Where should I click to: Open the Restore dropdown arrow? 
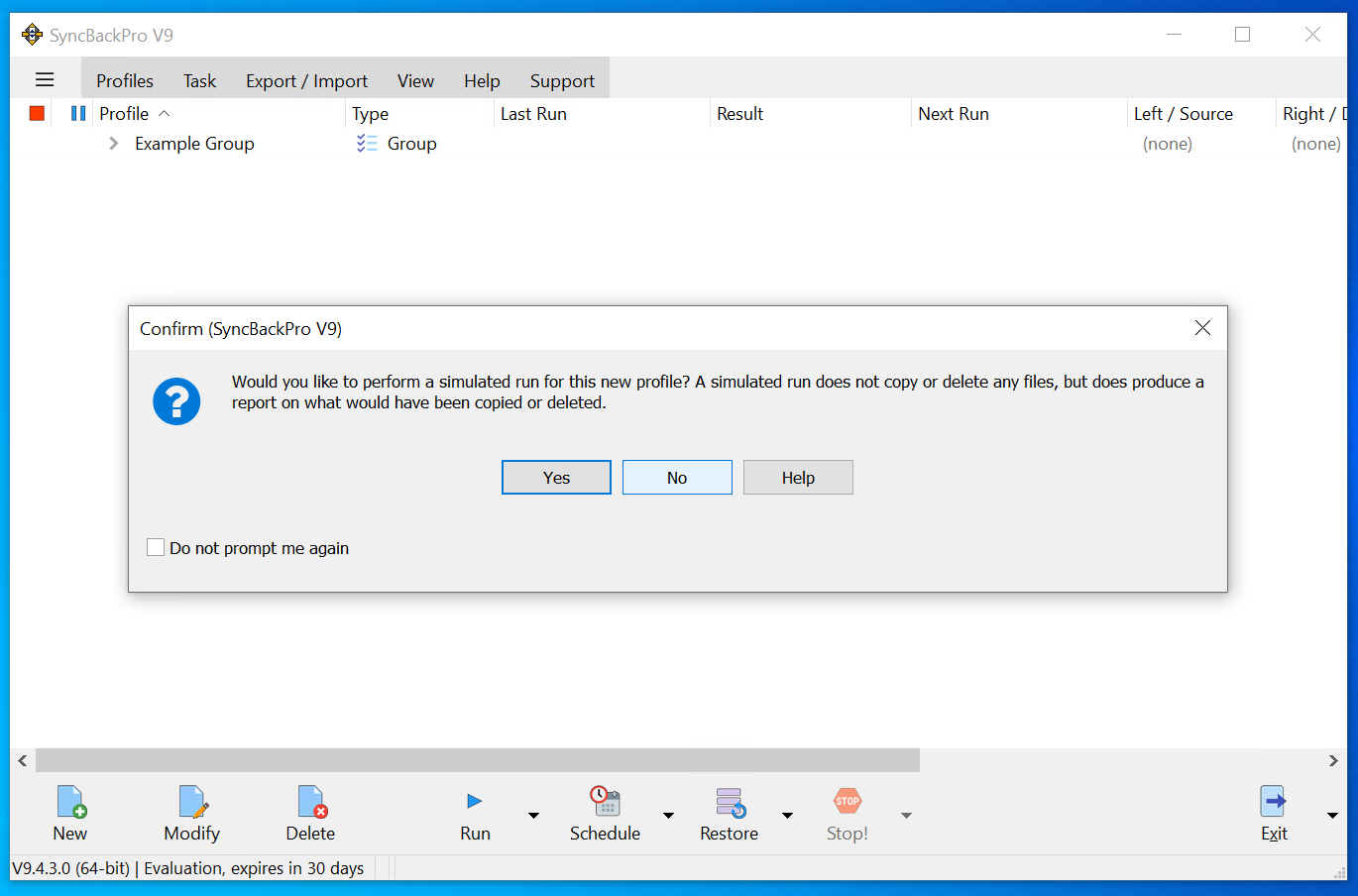click(787, 816)
